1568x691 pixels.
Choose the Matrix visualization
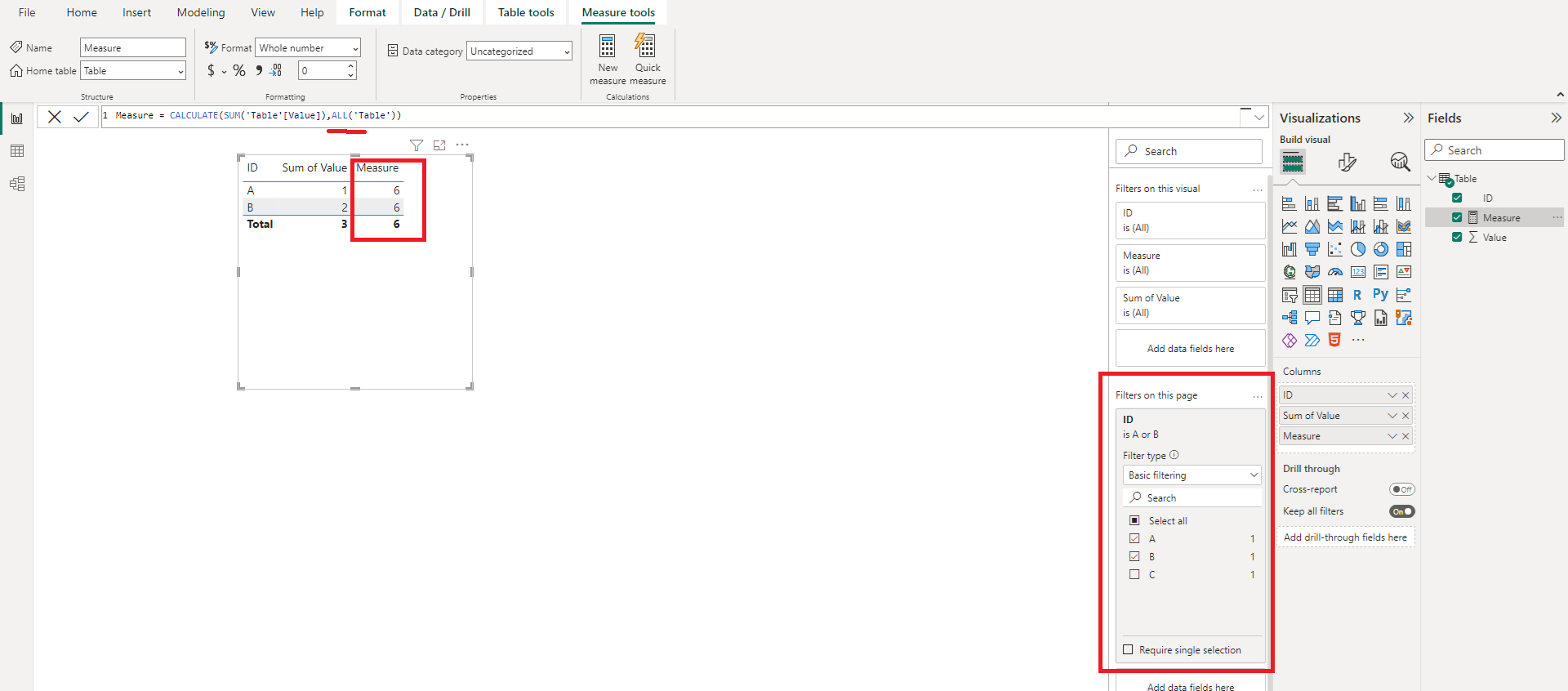(1335, 295)
